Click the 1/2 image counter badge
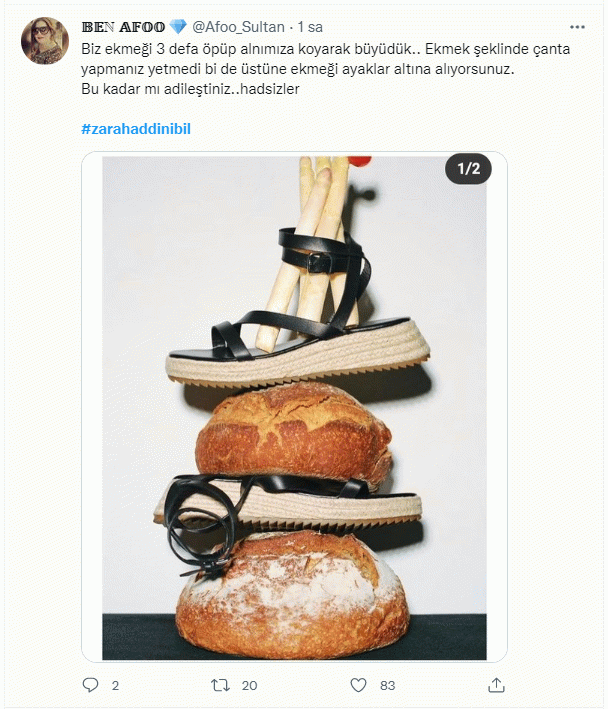Screen dimensions: 608x709 (x=469, y=169)
